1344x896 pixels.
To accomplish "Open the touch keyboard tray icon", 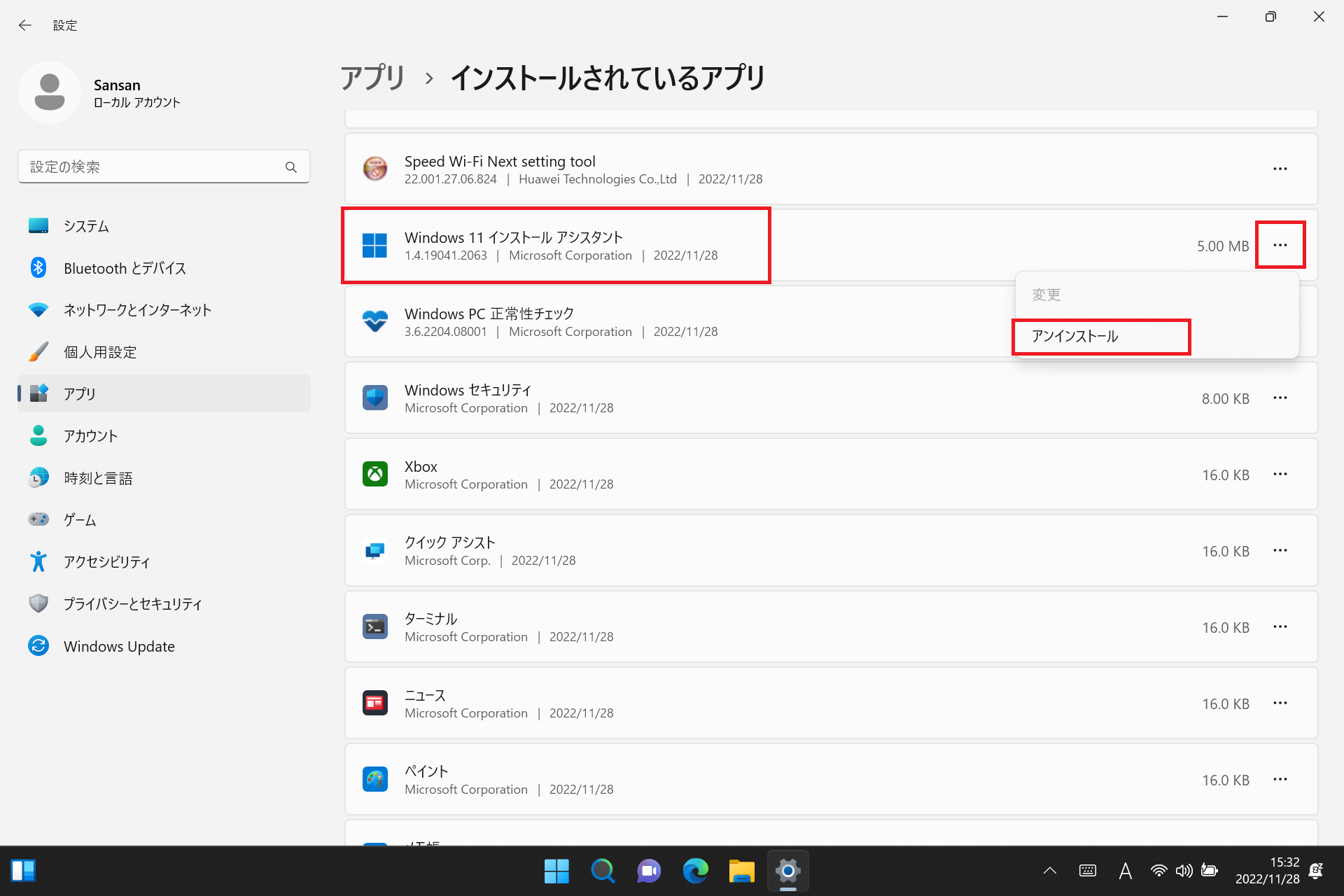I will pos(1088,871).
